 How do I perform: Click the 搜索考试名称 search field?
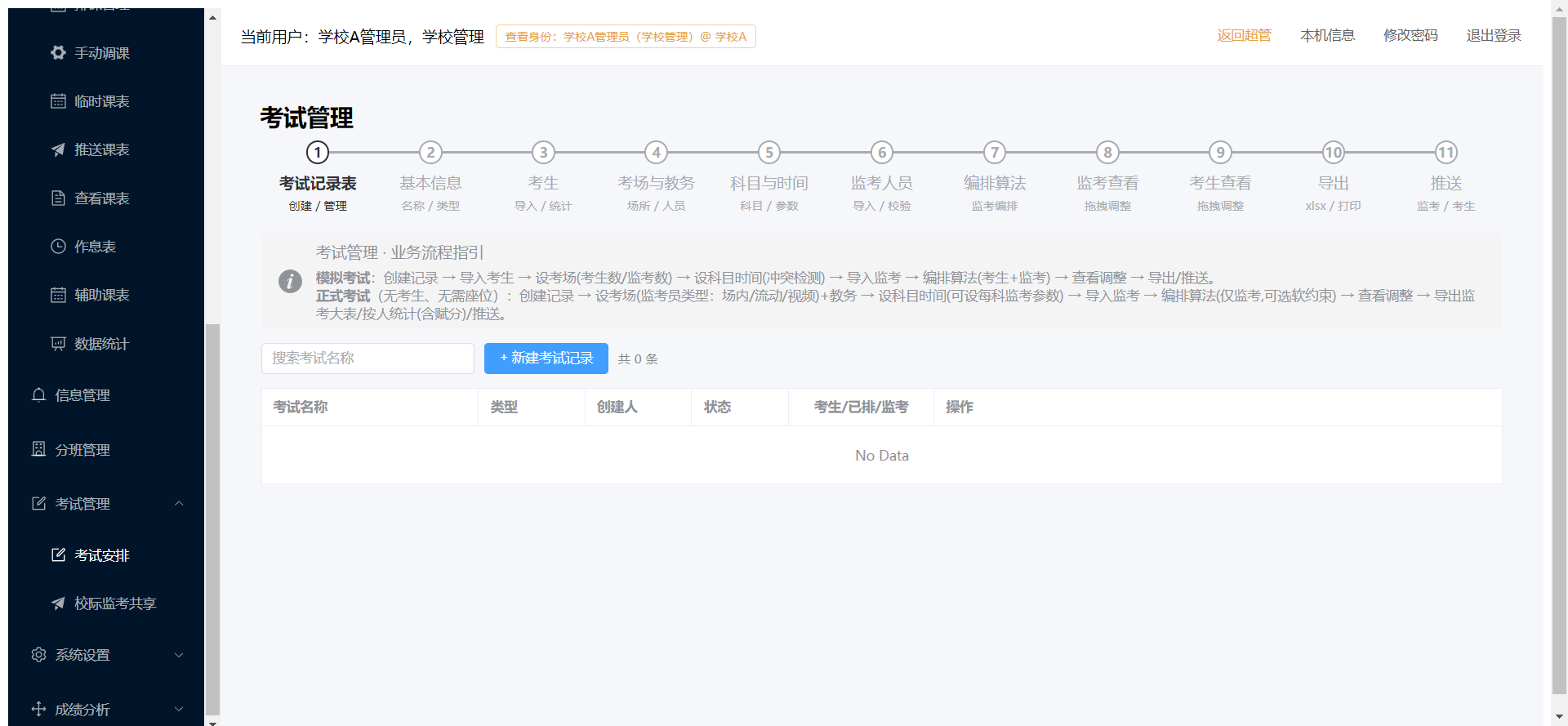point(367,359)
